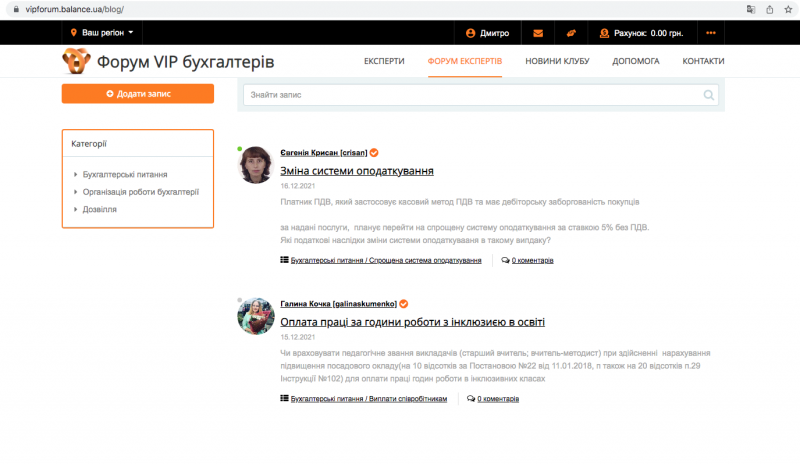Click category list icon under Оплата праці post
The image size is (800, 464).
point(284,398)
